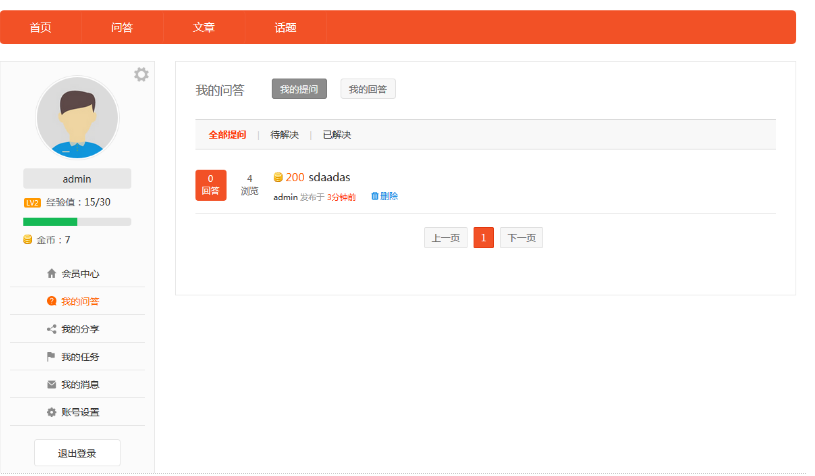Viewport: 815px width, 476px height.
Task: Click the admin profile avatar picture
Action: pos(77,118)
